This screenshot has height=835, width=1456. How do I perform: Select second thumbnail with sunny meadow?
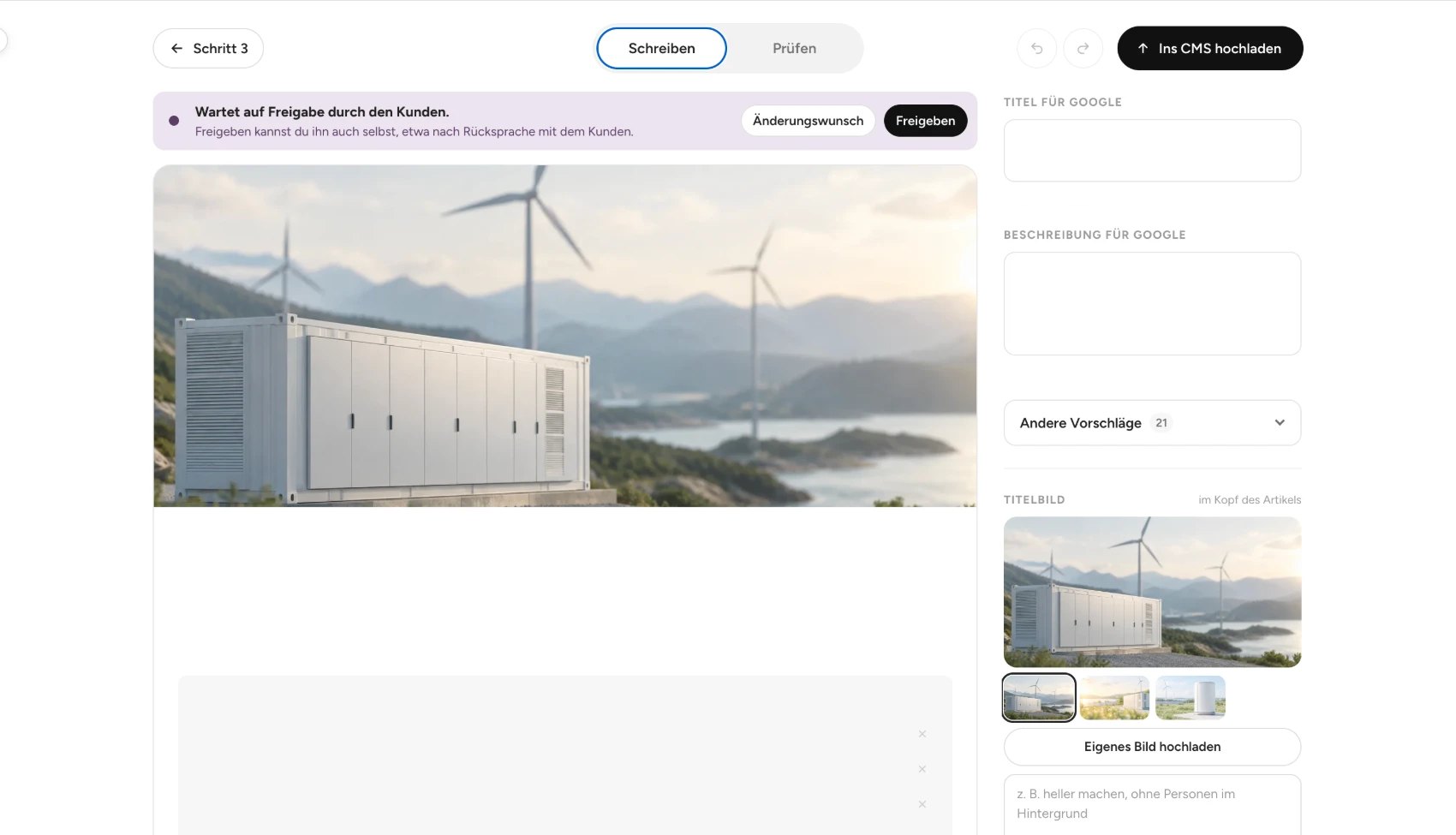[1114, 697]
